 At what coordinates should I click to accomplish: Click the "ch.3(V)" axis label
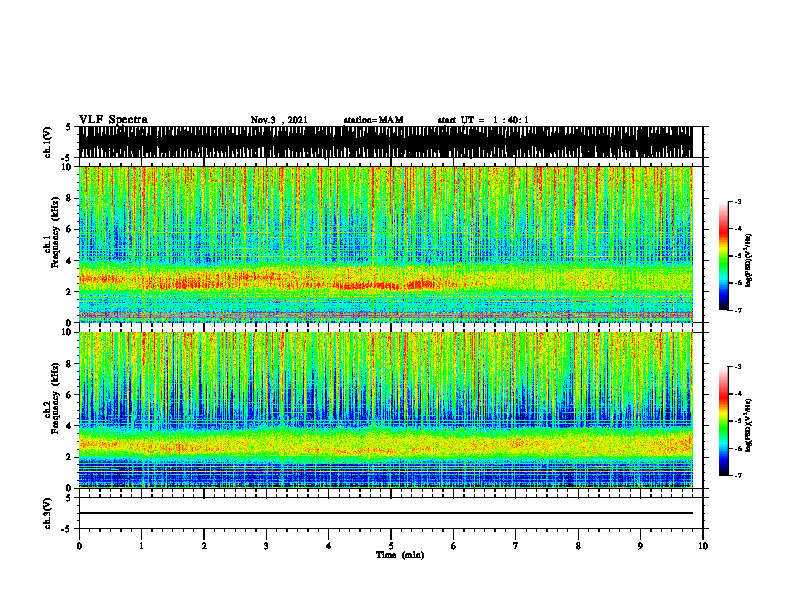(47, 513)
